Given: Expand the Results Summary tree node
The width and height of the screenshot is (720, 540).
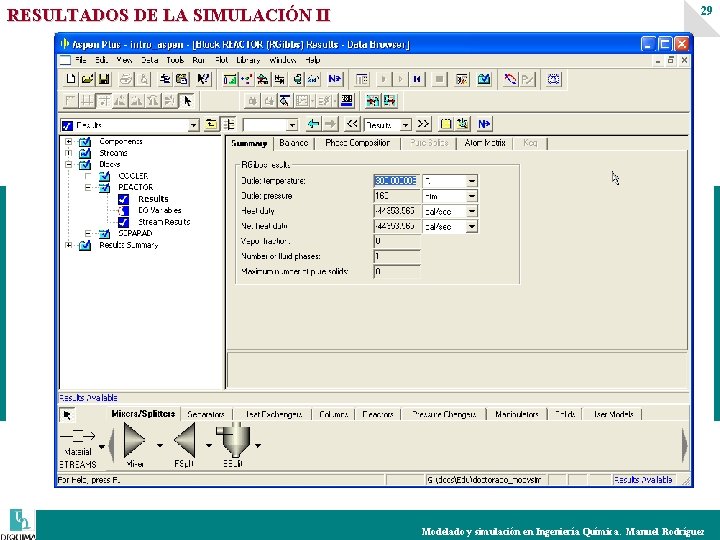Looking at the screenshot, I should (x=68, y=245).
